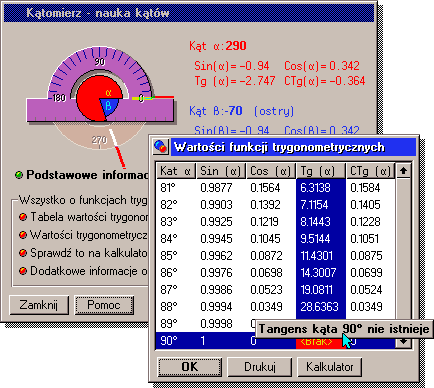The width and height of the screenshot is (434, 388).
Task: Click the Kąt α column header
Action: [176, 171]
